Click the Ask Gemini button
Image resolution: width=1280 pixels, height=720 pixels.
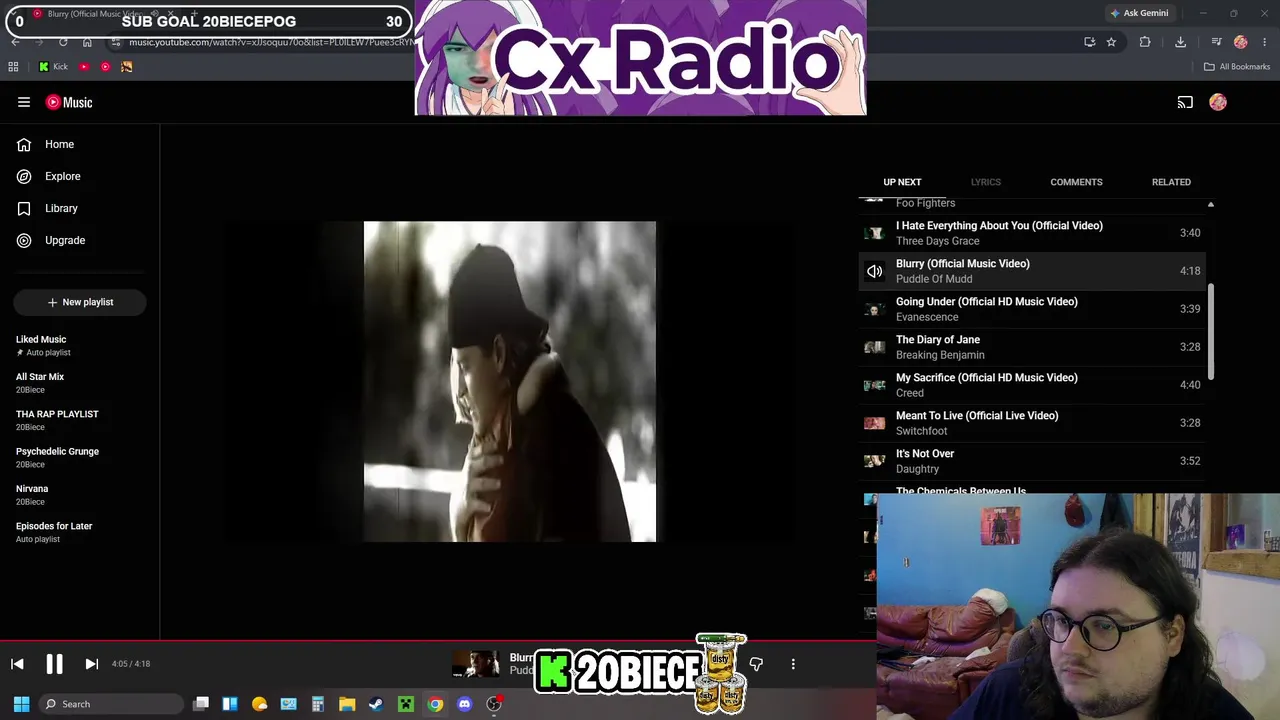click(1139, 13)
